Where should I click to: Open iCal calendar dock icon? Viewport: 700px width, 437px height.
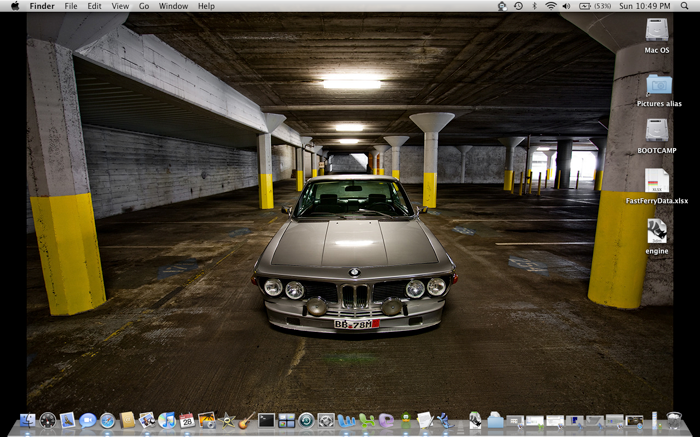tap(187, 421)
